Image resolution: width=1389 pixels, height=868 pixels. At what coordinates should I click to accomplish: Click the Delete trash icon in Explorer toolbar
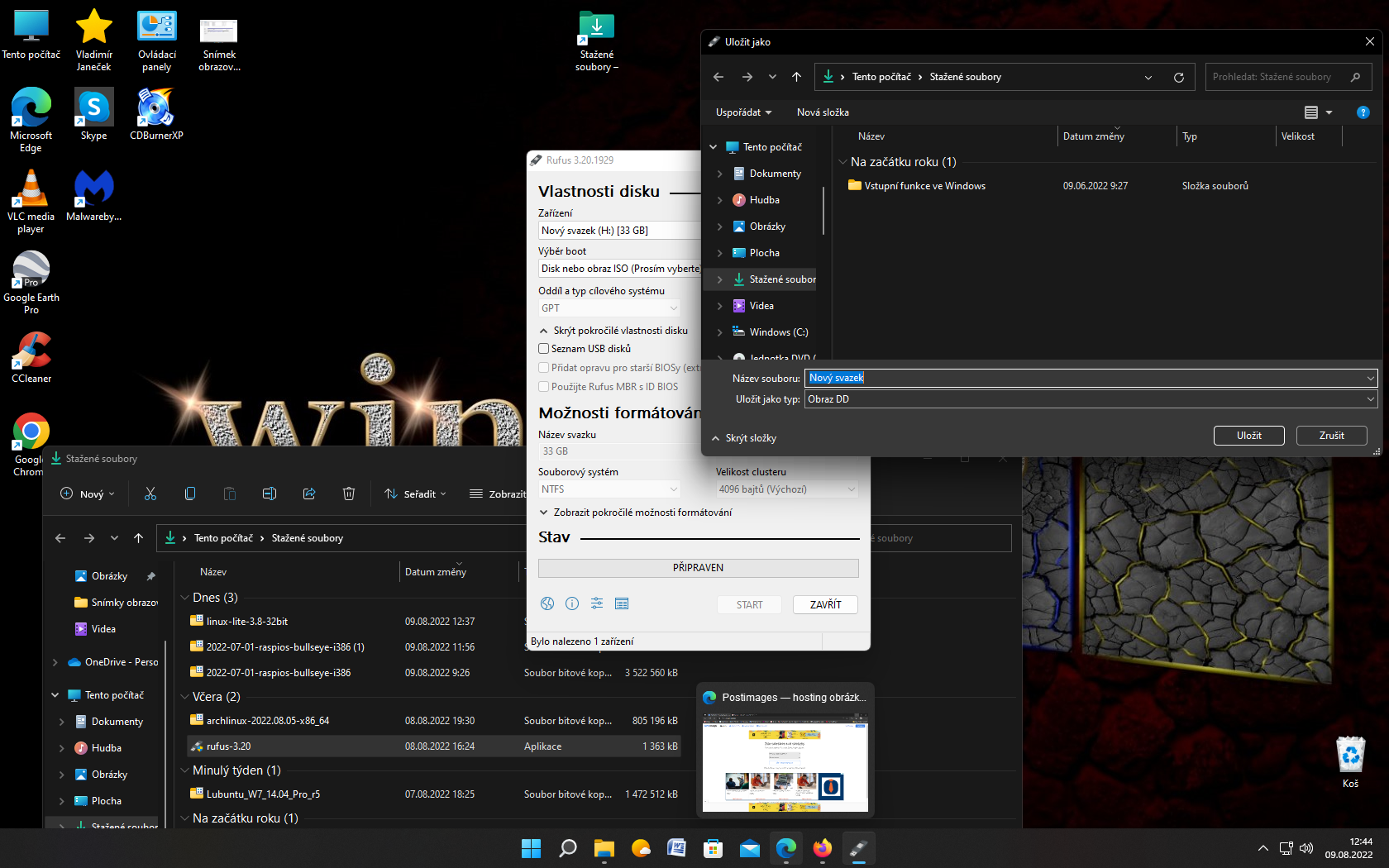click(x=349, y=494)
